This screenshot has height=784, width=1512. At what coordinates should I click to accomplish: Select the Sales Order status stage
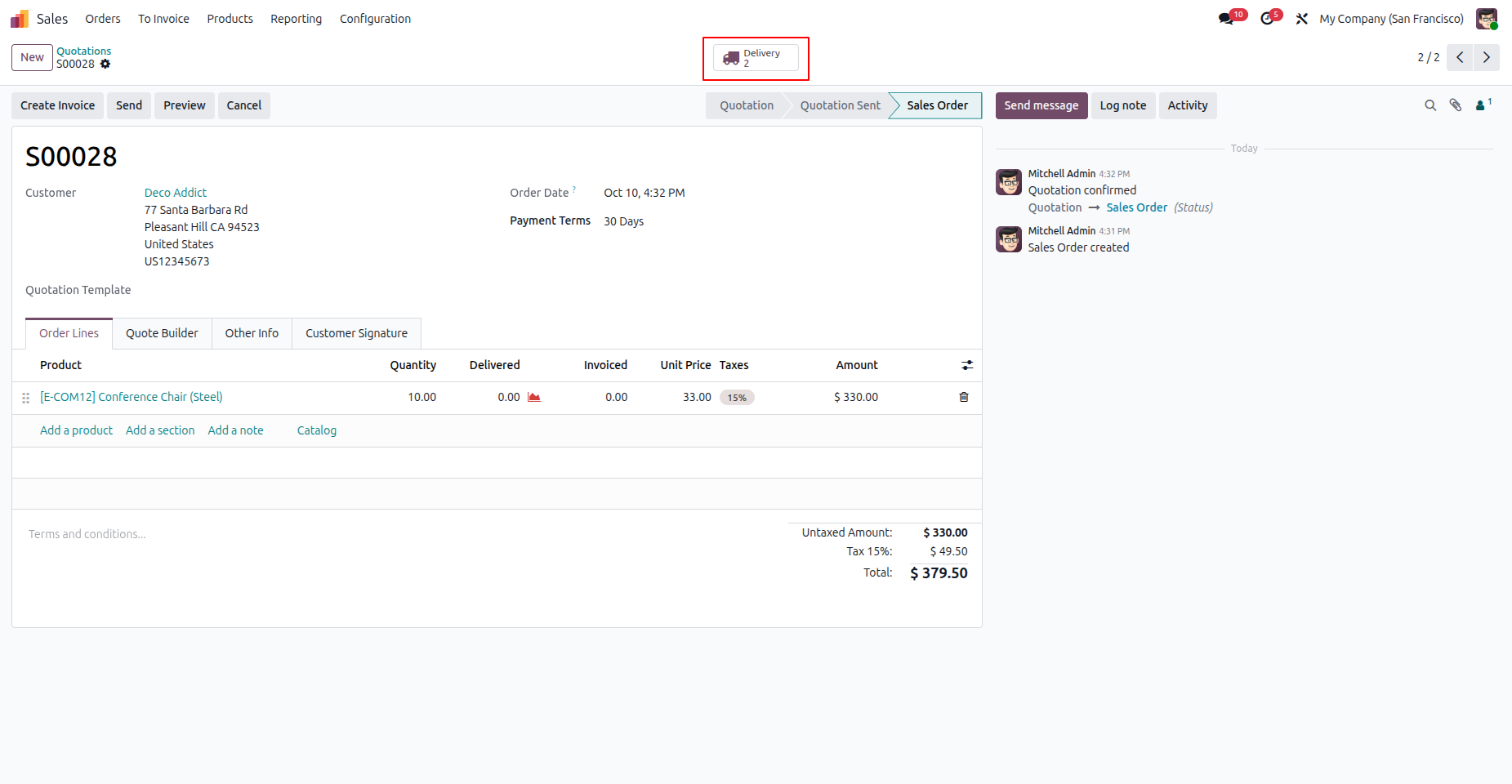tap(937, 105)
